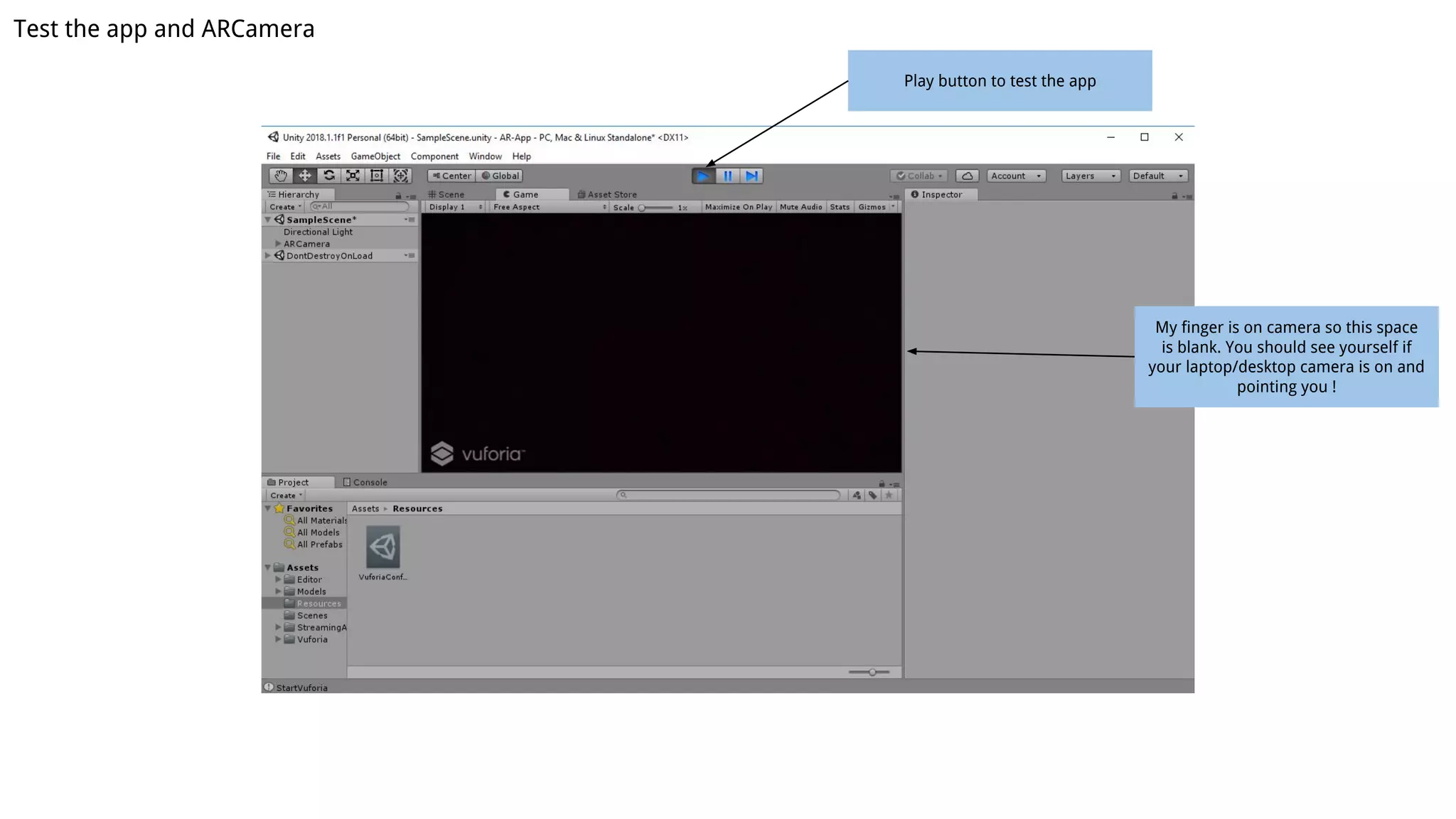1456x819 pixels.
Task: Open the Layers dropdown
Action: 1090,176
